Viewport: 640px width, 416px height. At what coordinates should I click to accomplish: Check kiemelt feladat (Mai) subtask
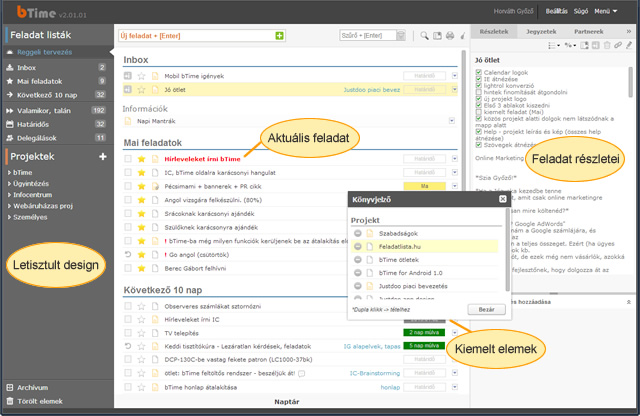pos(478,112)
